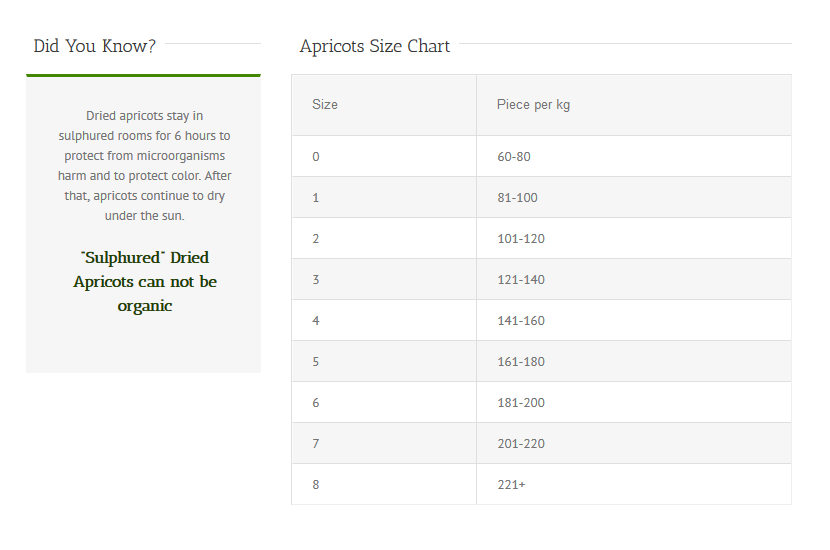
Task: Click the paragraph about sulphured rooms drying
Action: coord(145,166)
